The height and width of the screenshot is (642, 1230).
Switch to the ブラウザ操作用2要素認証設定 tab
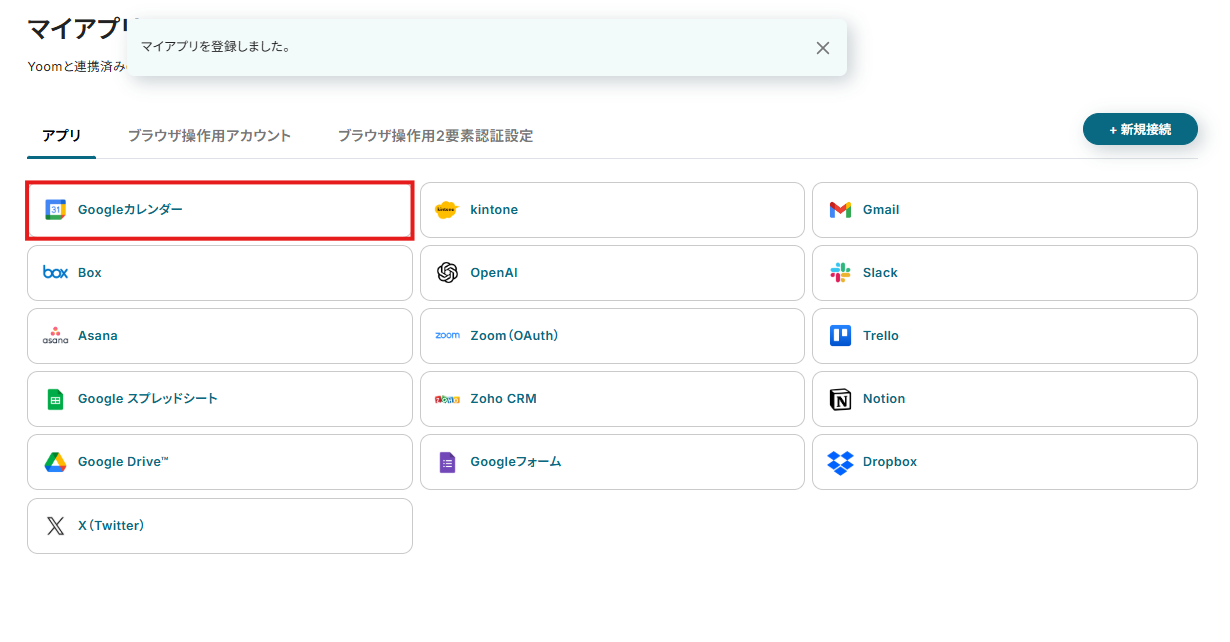pos(435,136)
